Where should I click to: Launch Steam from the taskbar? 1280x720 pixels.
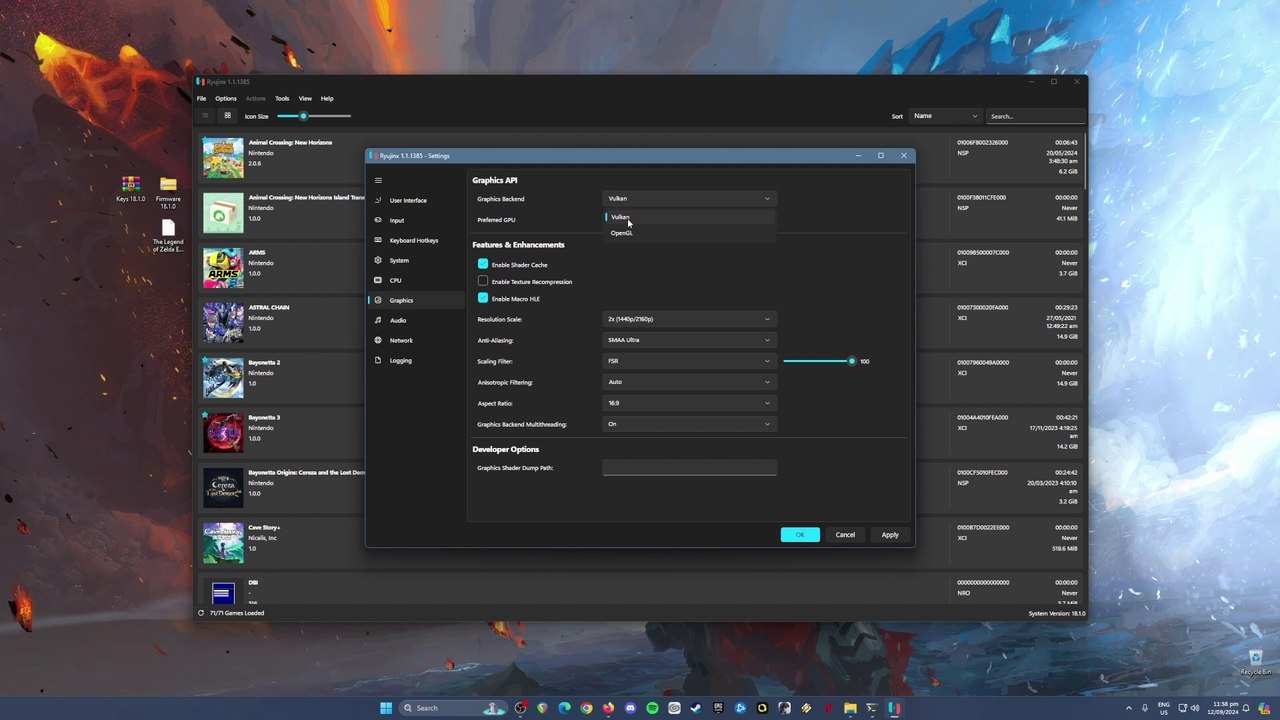point(696,708)
